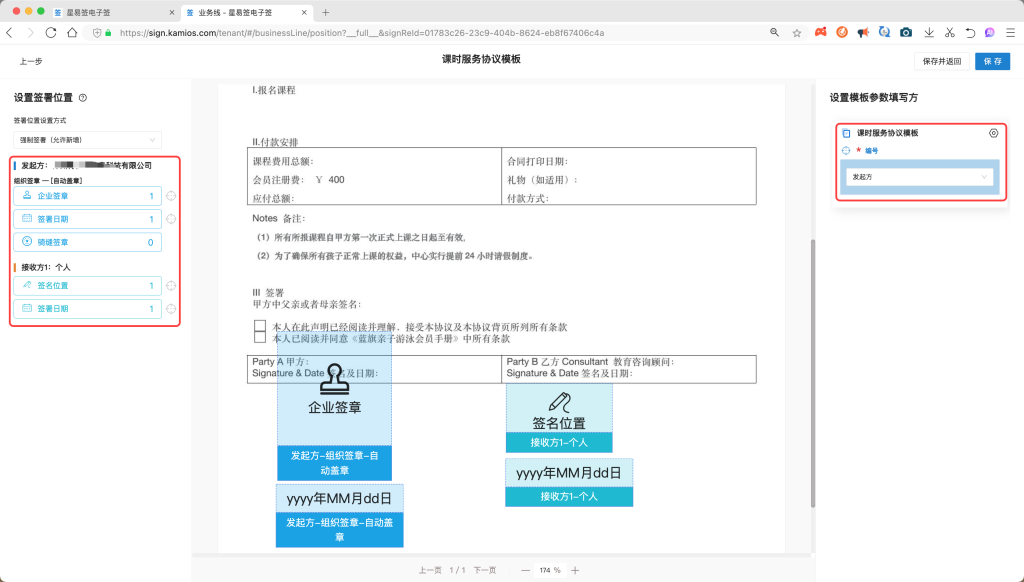The image size is (1024, 582).
Task: Click the scissors clip extension icon
Action: 950,33
